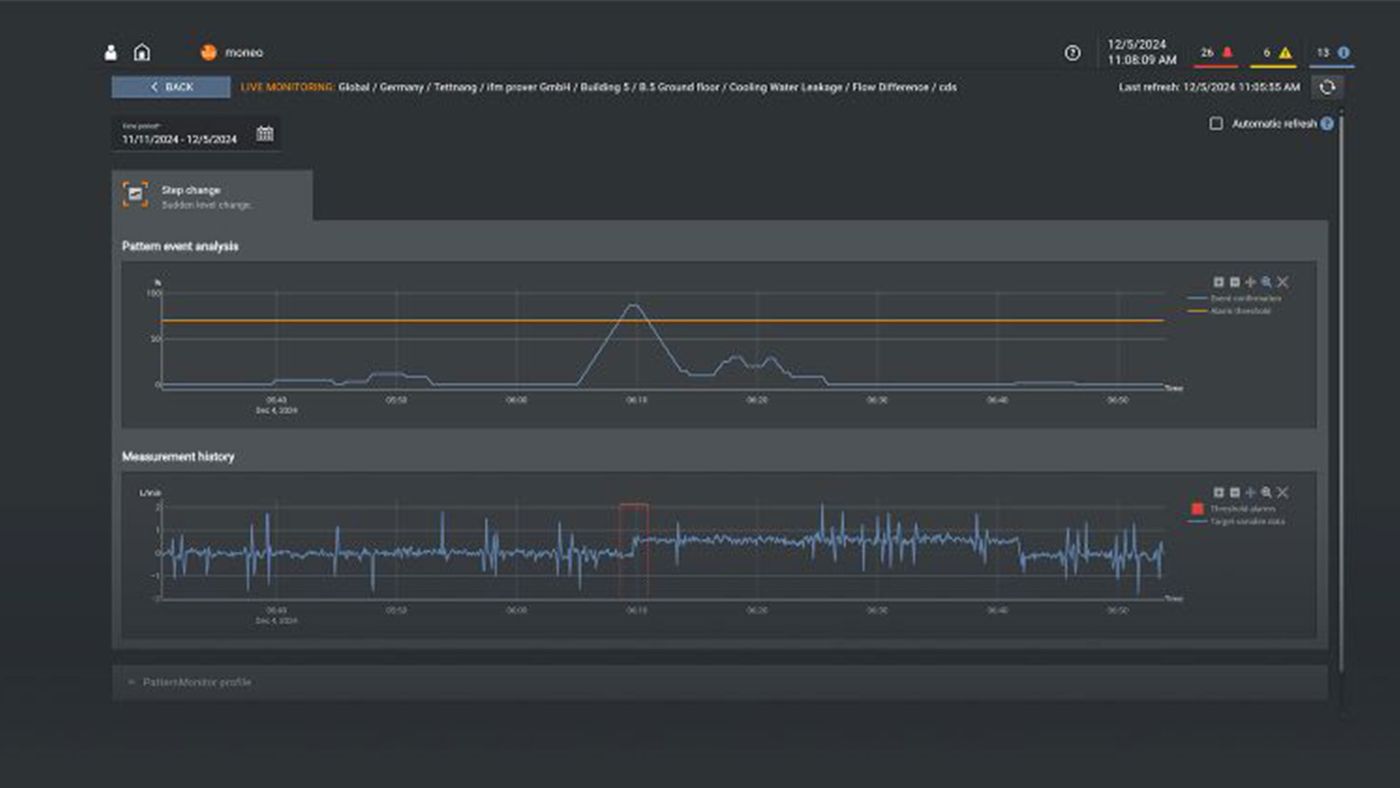1400x788 pixels.
Task: Click the yellow warning counter showing 6
Action: point(1274,51)
